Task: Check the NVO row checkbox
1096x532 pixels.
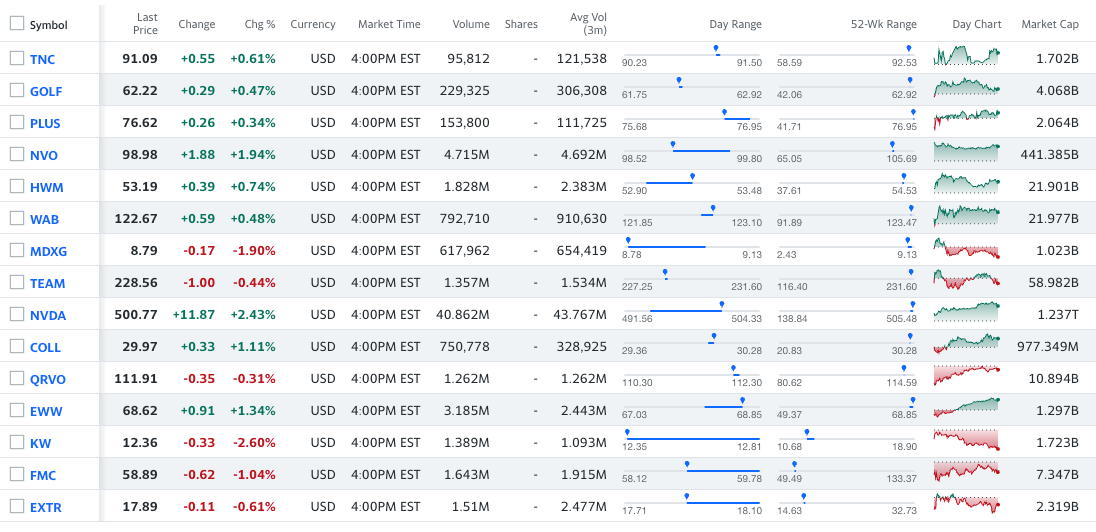Action: (x=17, y=154)
